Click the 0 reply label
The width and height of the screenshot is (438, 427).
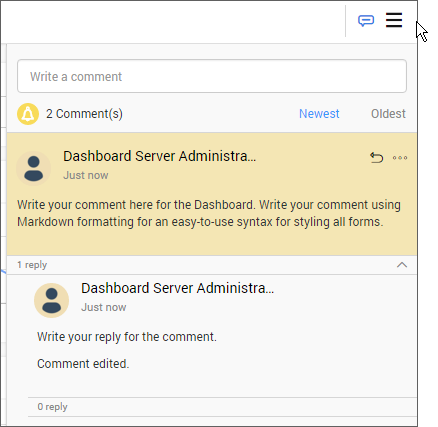[52, 407]
